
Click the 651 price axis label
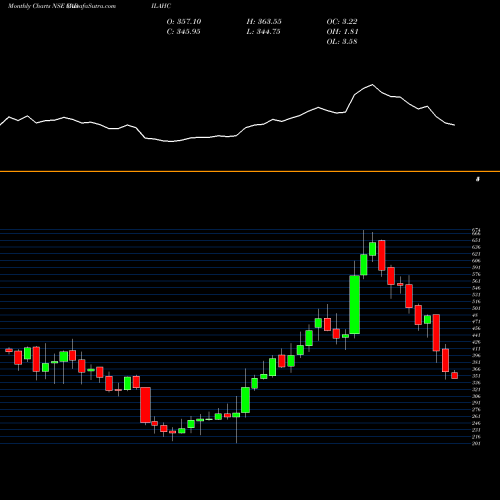tap(476, 240)
